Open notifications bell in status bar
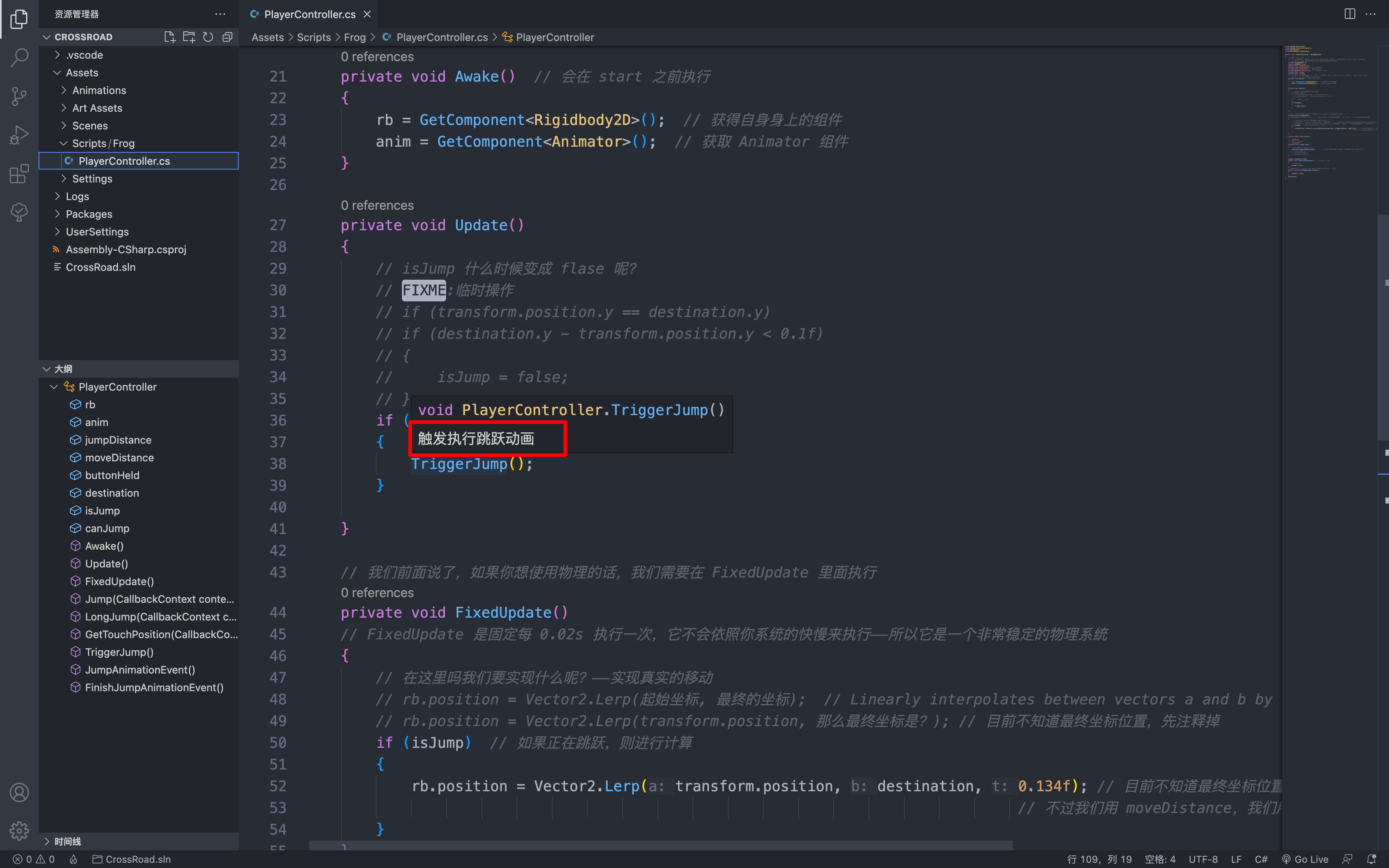This screenshot has width=1389, height=868. 1371,859
